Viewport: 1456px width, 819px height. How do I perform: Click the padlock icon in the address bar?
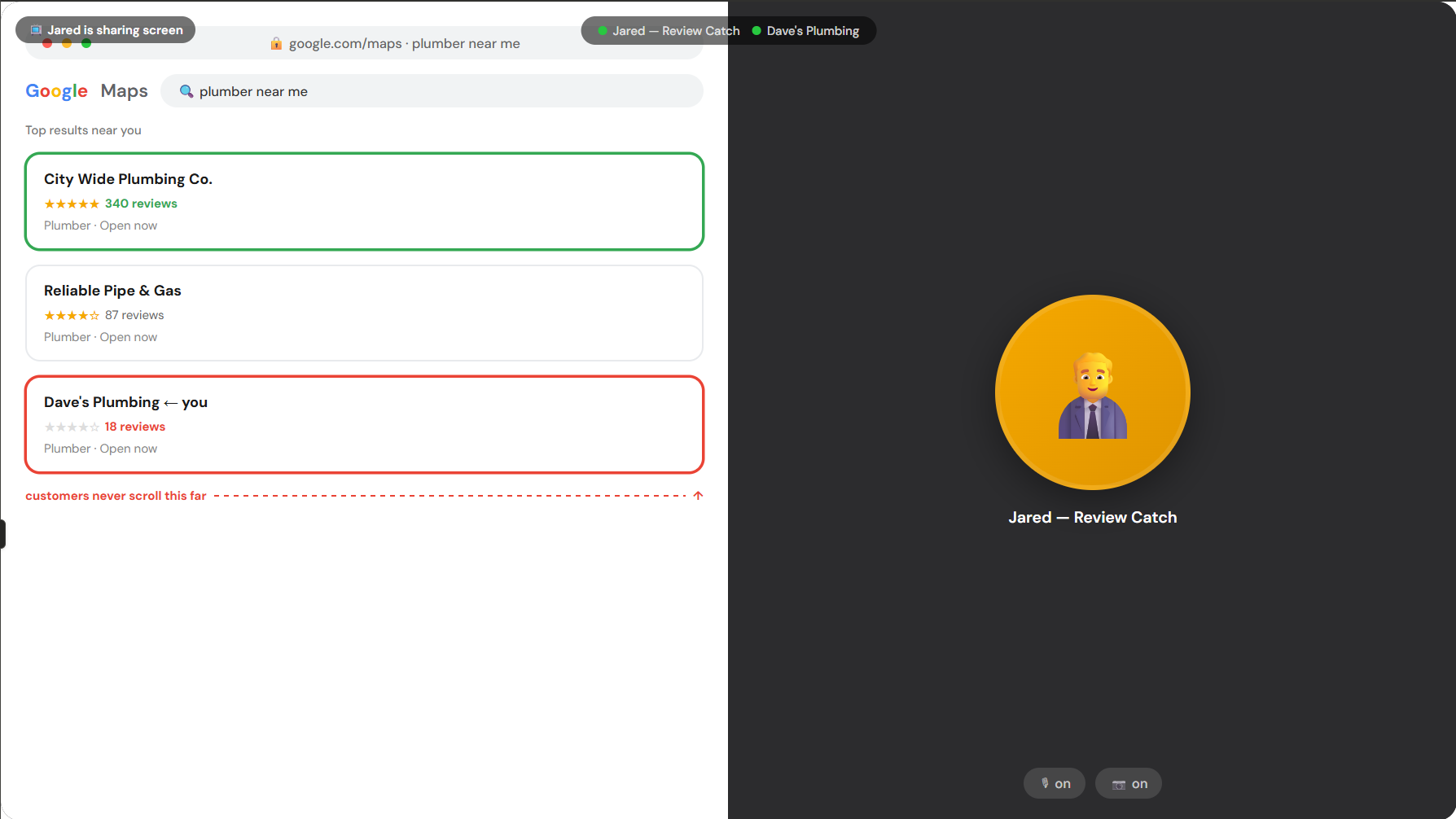pyautogui.click(x=277, y=42)
